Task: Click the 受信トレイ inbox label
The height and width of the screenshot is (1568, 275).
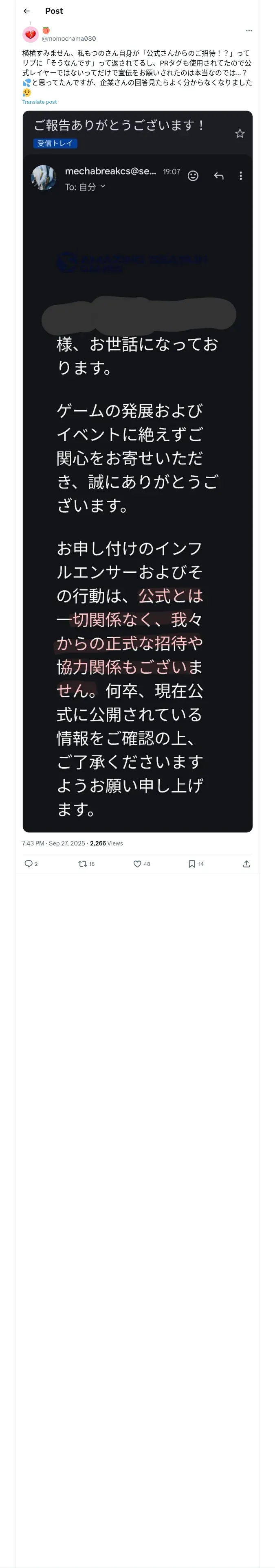Action: [x=55, y=144]
